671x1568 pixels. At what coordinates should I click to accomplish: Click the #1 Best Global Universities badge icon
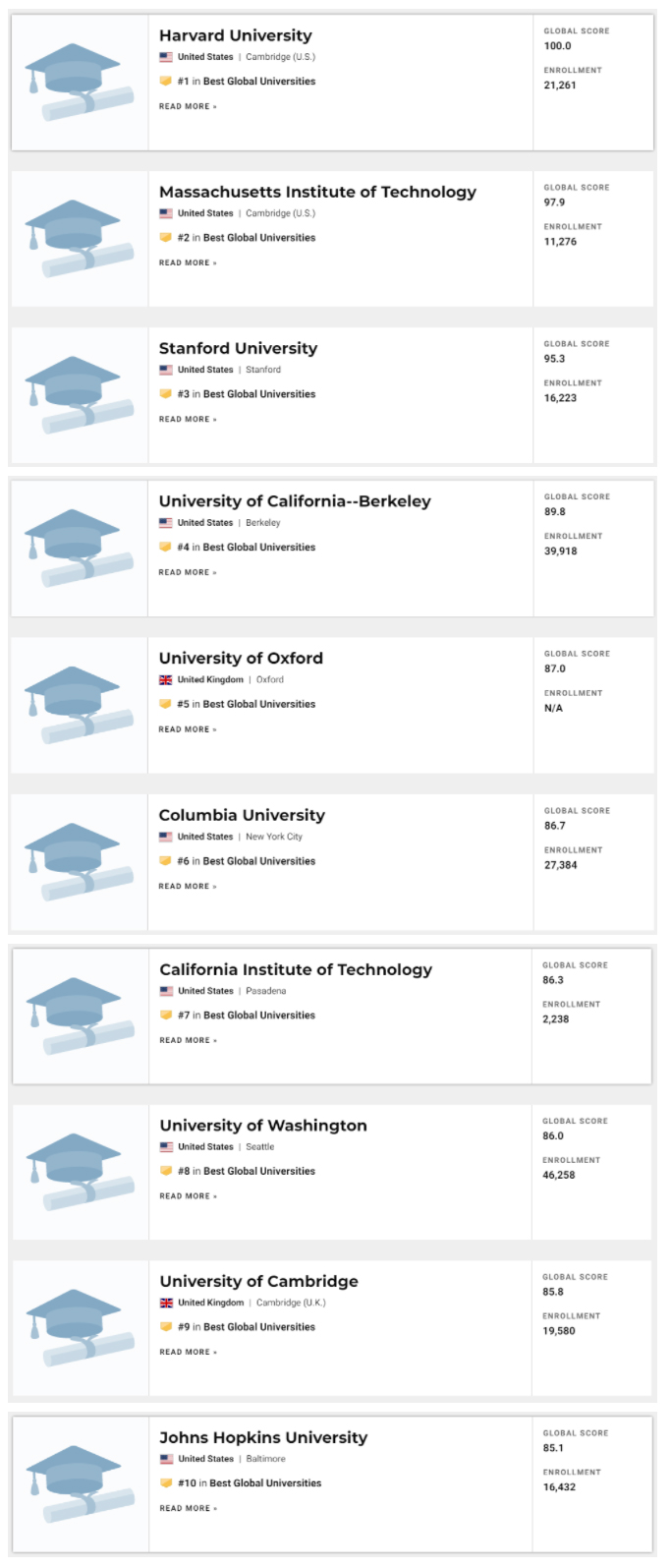pyautogui.click(x=166, y=82)
